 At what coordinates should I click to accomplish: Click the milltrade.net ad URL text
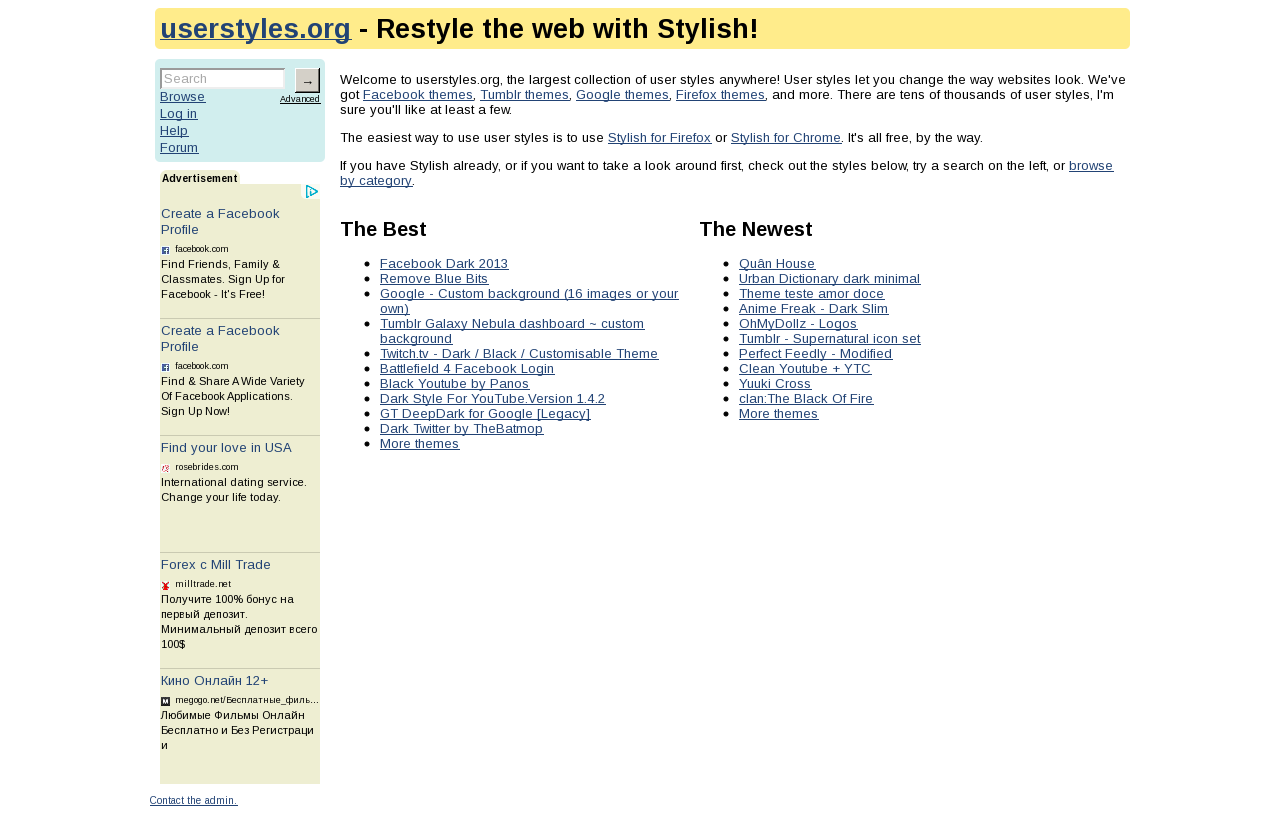(x=203, y=584)
